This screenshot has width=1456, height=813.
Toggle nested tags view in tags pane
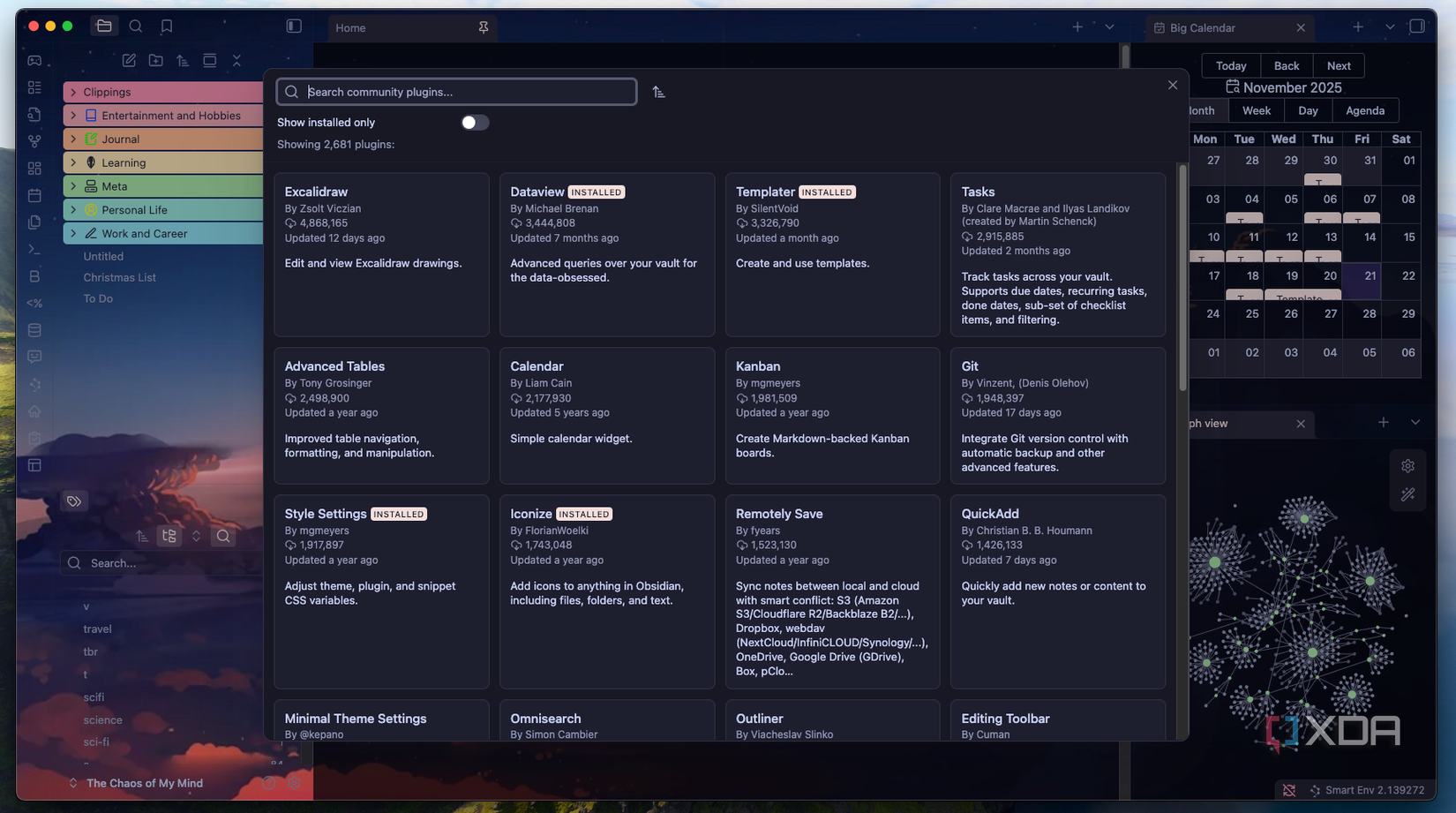click(x=169, y=536)
